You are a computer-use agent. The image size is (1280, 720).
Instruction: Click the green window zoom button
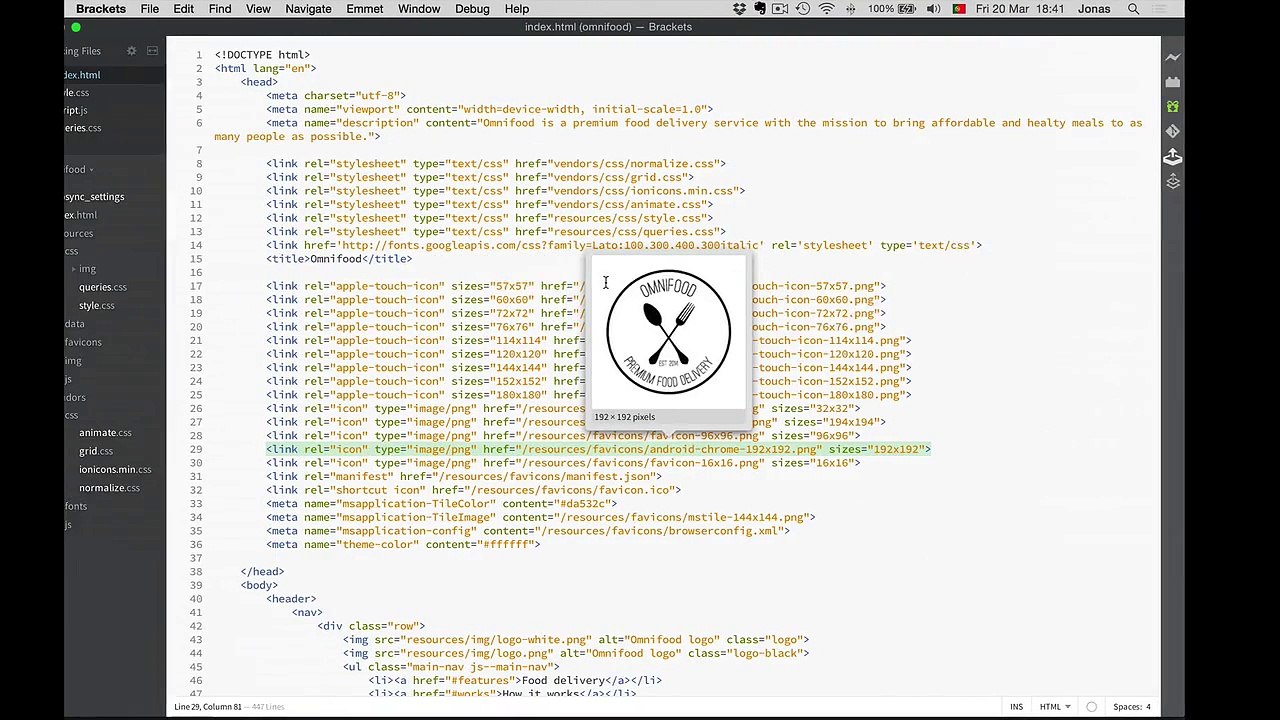pos(76,27)
